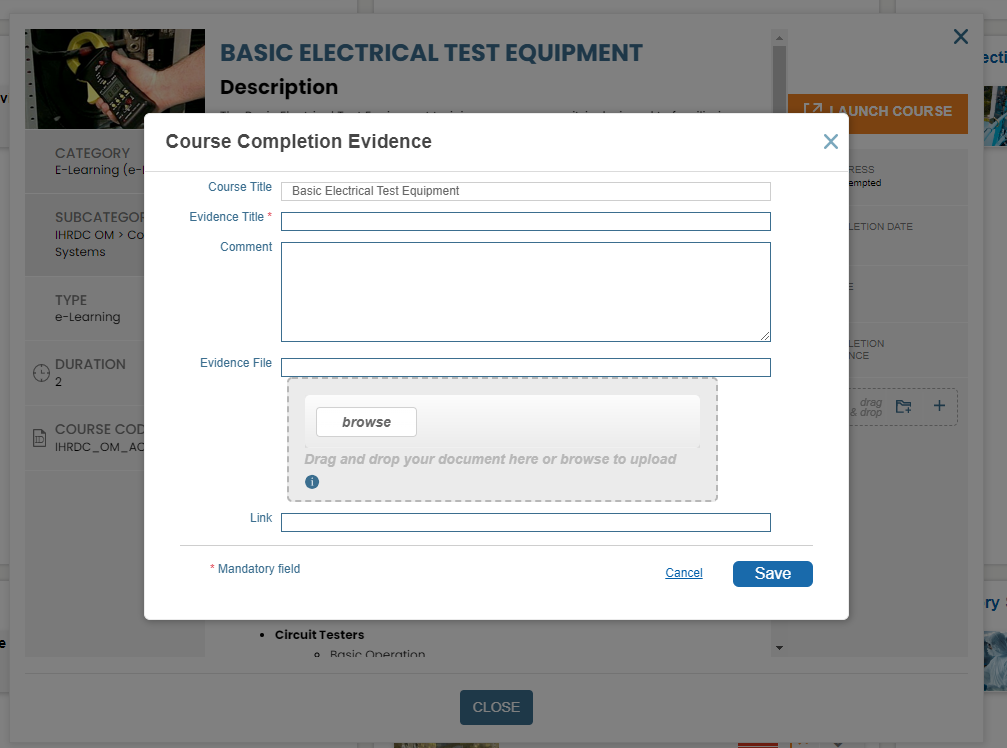Click the 'BASIC ELECTRICAL TEST EQUIPMENT' heading
Screen dimensions: 1007x748
[x=431, y=53]
